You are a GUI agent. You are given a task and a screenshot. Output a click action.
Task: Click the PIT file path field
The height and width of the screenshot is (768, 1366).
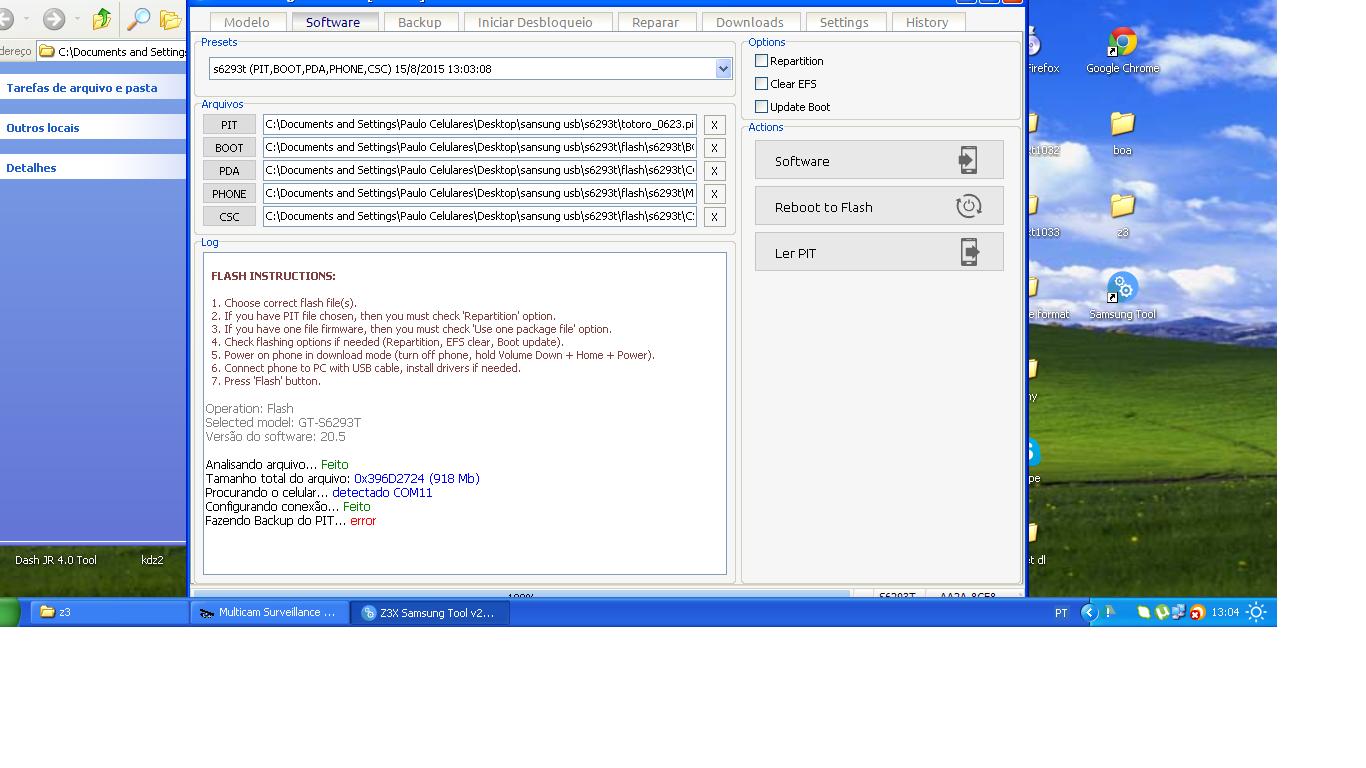480,124
